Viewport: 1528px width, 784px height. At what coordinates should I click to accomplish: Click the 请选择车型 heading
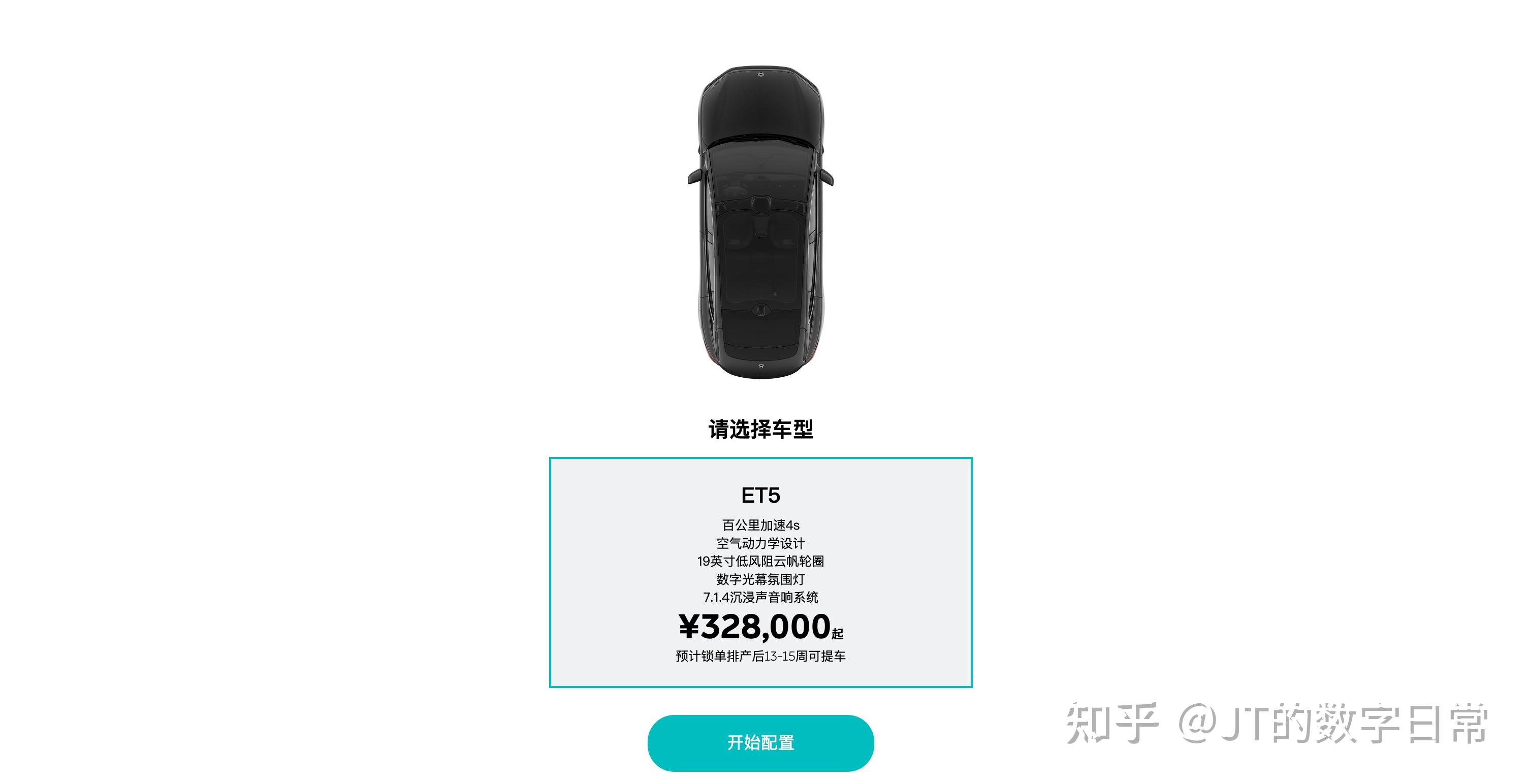coord(760,429)
